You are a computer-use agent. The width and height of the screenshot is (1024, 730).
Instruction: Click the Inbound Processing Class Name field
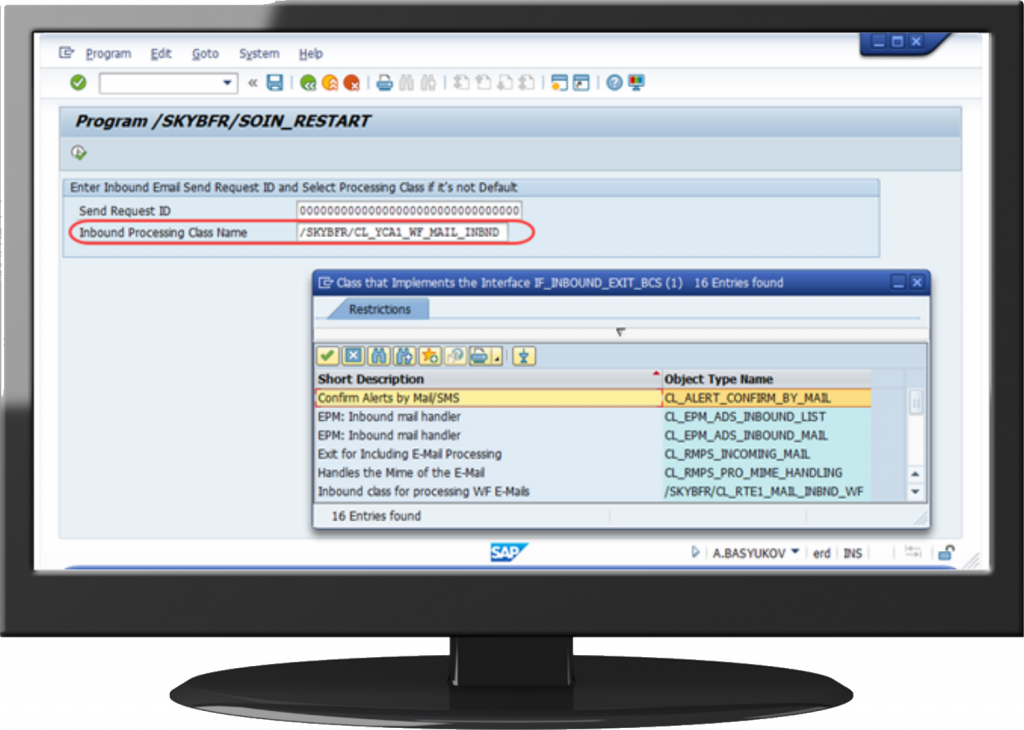[x=402, y=232]
